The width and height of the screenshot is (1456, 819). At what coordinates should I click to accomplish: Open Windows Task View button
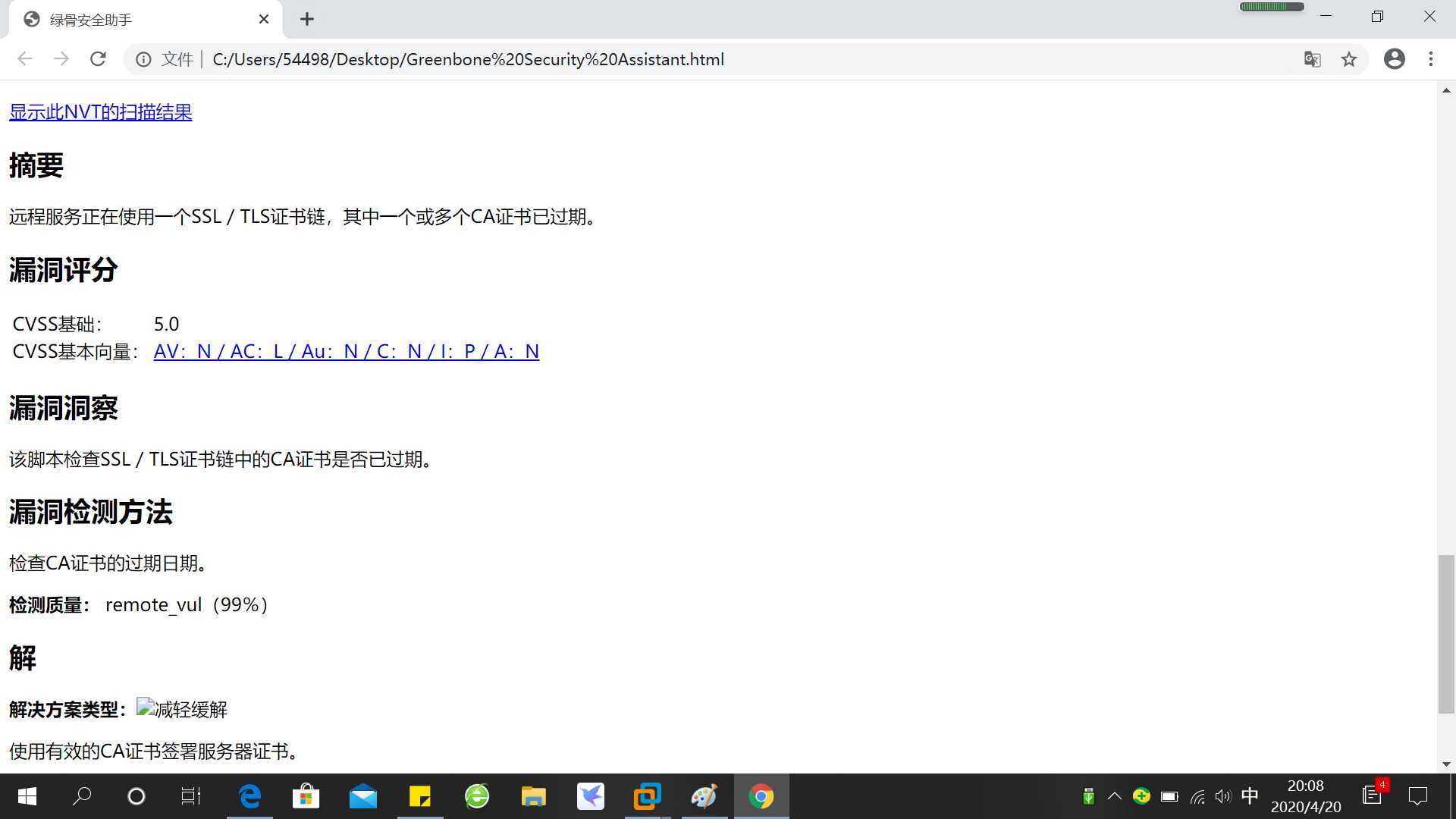tap(190, 796)
